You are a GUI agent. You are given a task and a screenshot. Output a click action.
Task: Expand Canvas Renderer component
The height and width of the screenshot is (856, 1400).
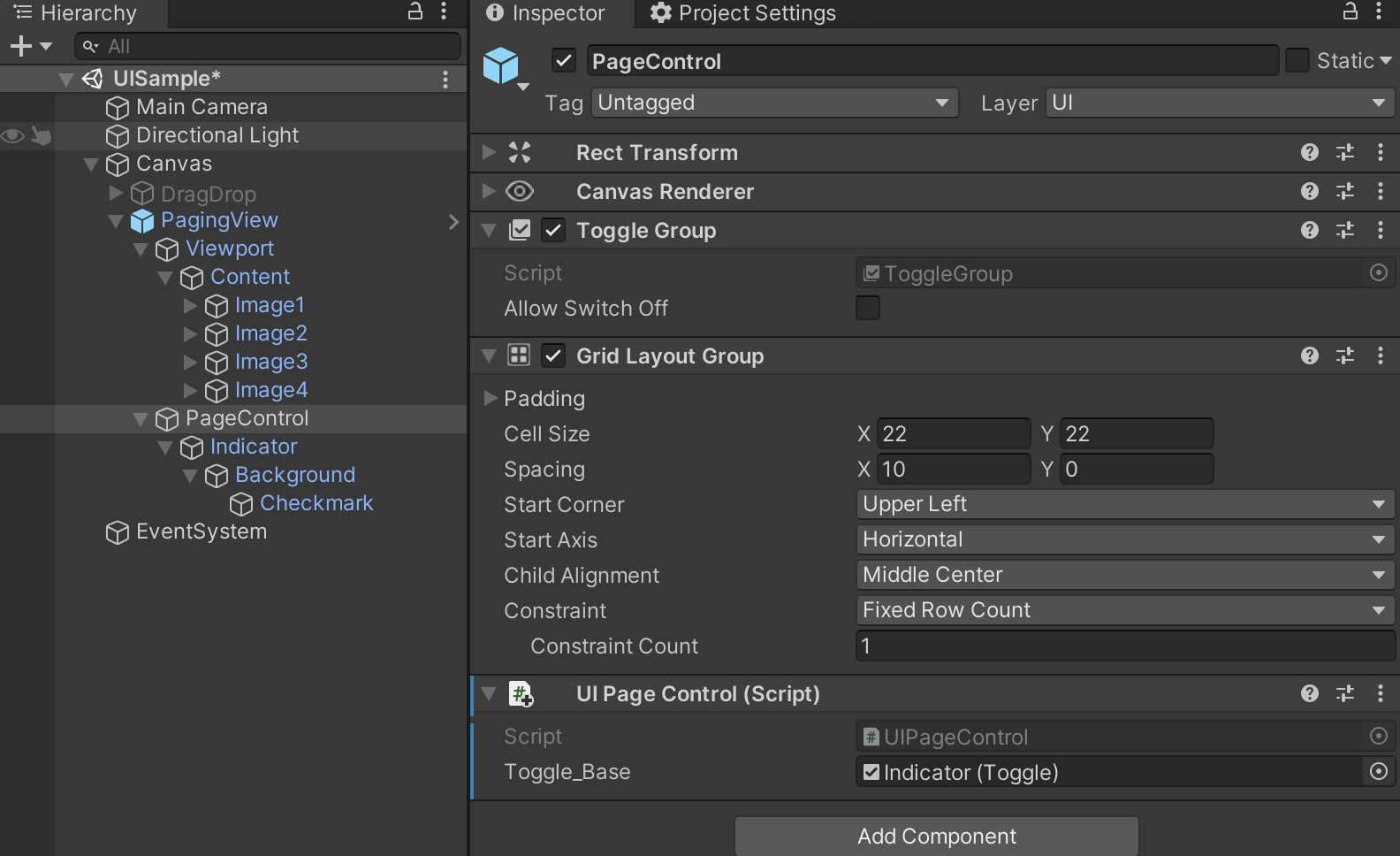coord(489,191)
